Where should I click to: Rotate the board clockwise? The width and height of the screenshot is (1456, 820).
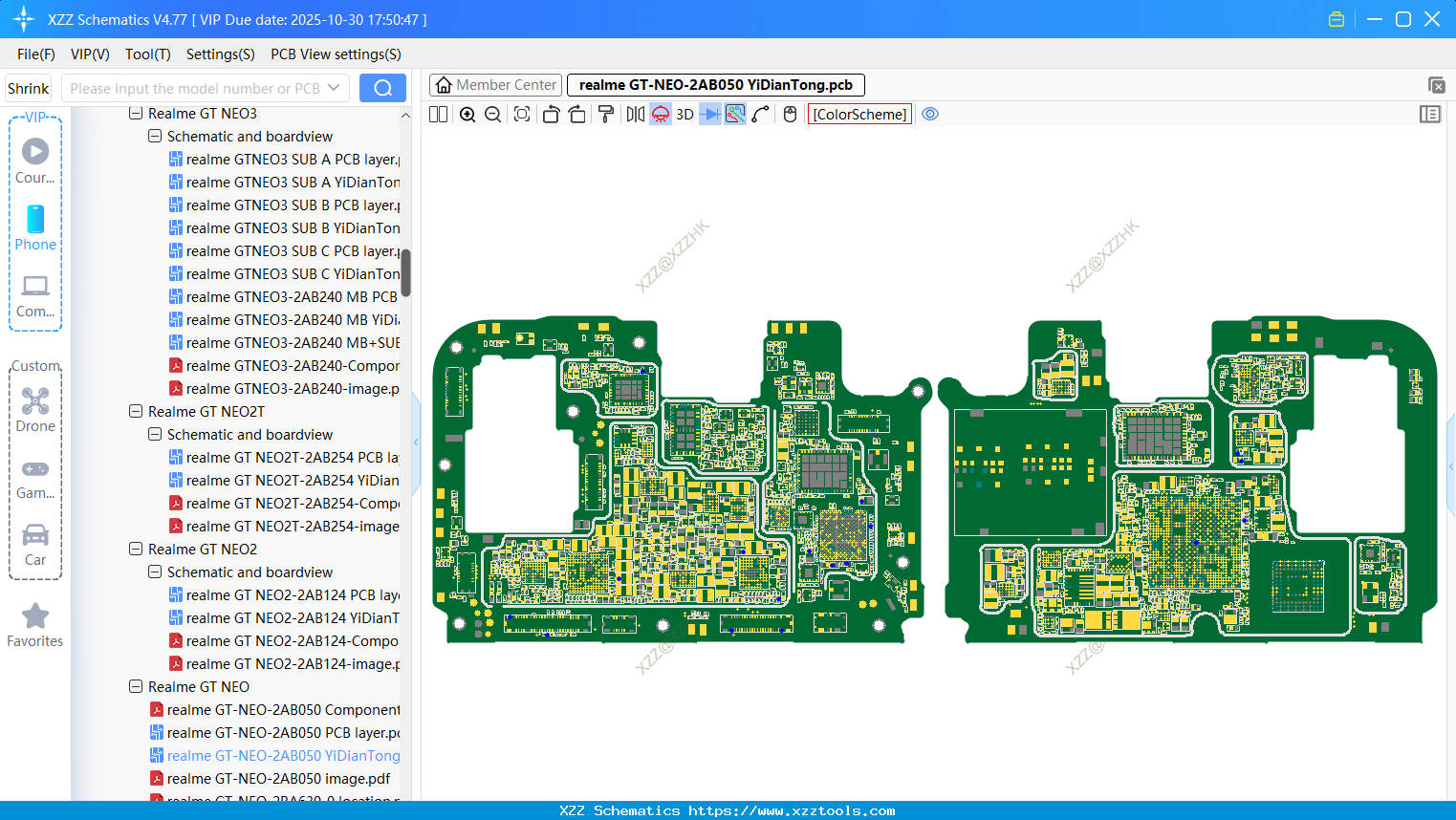[x=577, y=114]
